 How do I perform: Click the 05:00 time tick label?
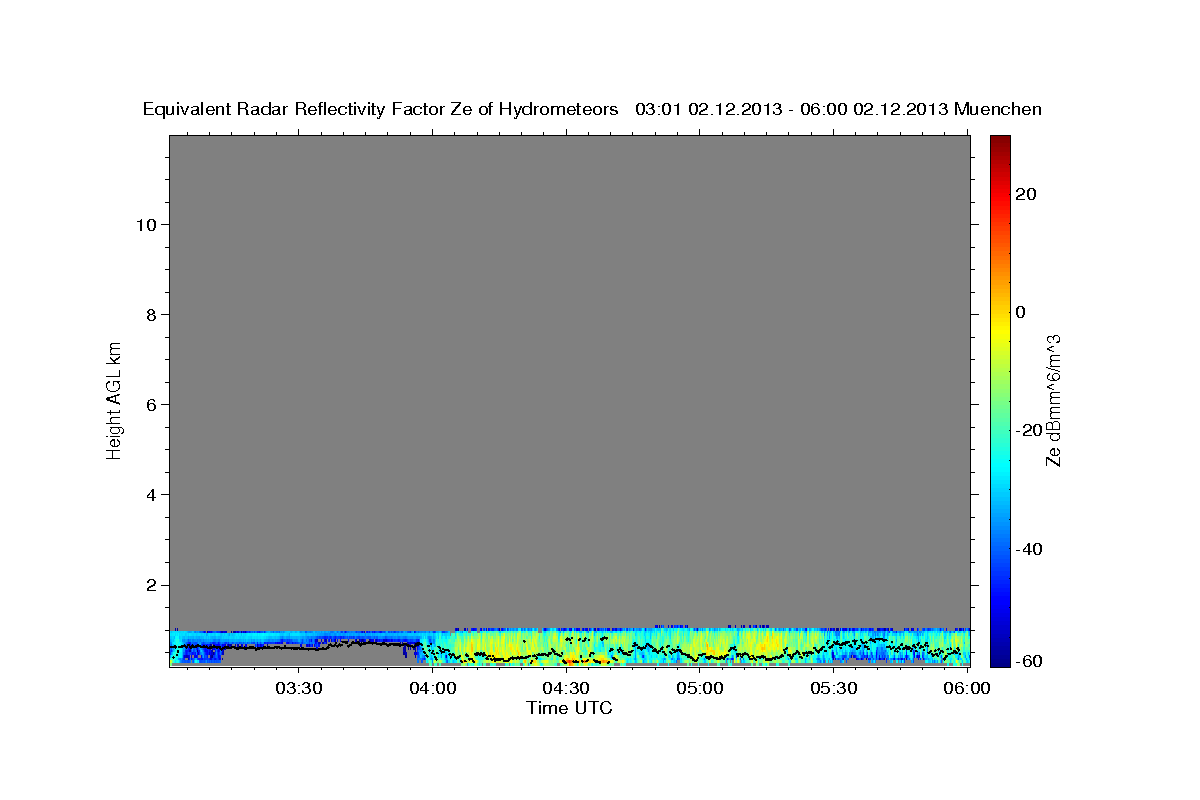[700, 688]
